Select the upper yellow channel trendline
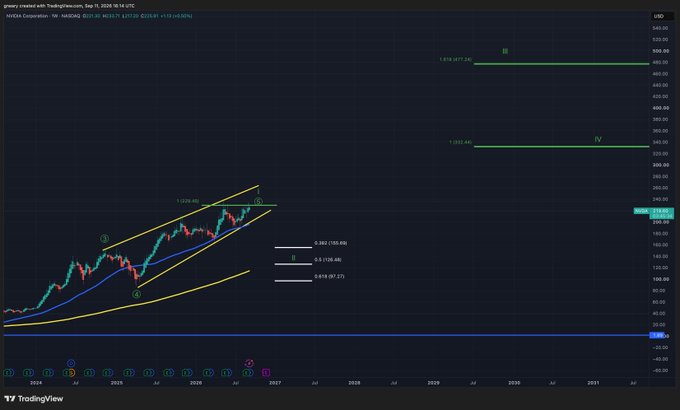680x410 pixels. [x=180, y=218]
